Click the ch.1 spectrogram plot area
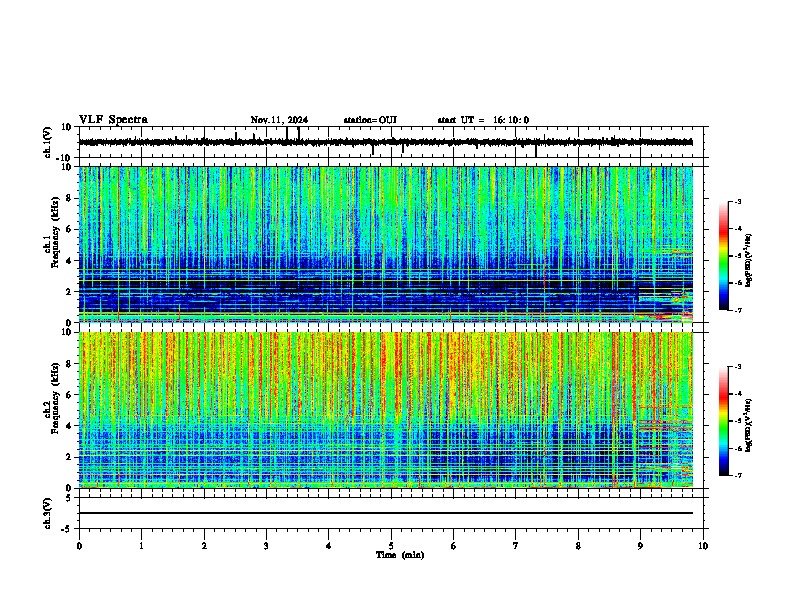The height and width of the screenshot is (612, 792). point(386,244)
